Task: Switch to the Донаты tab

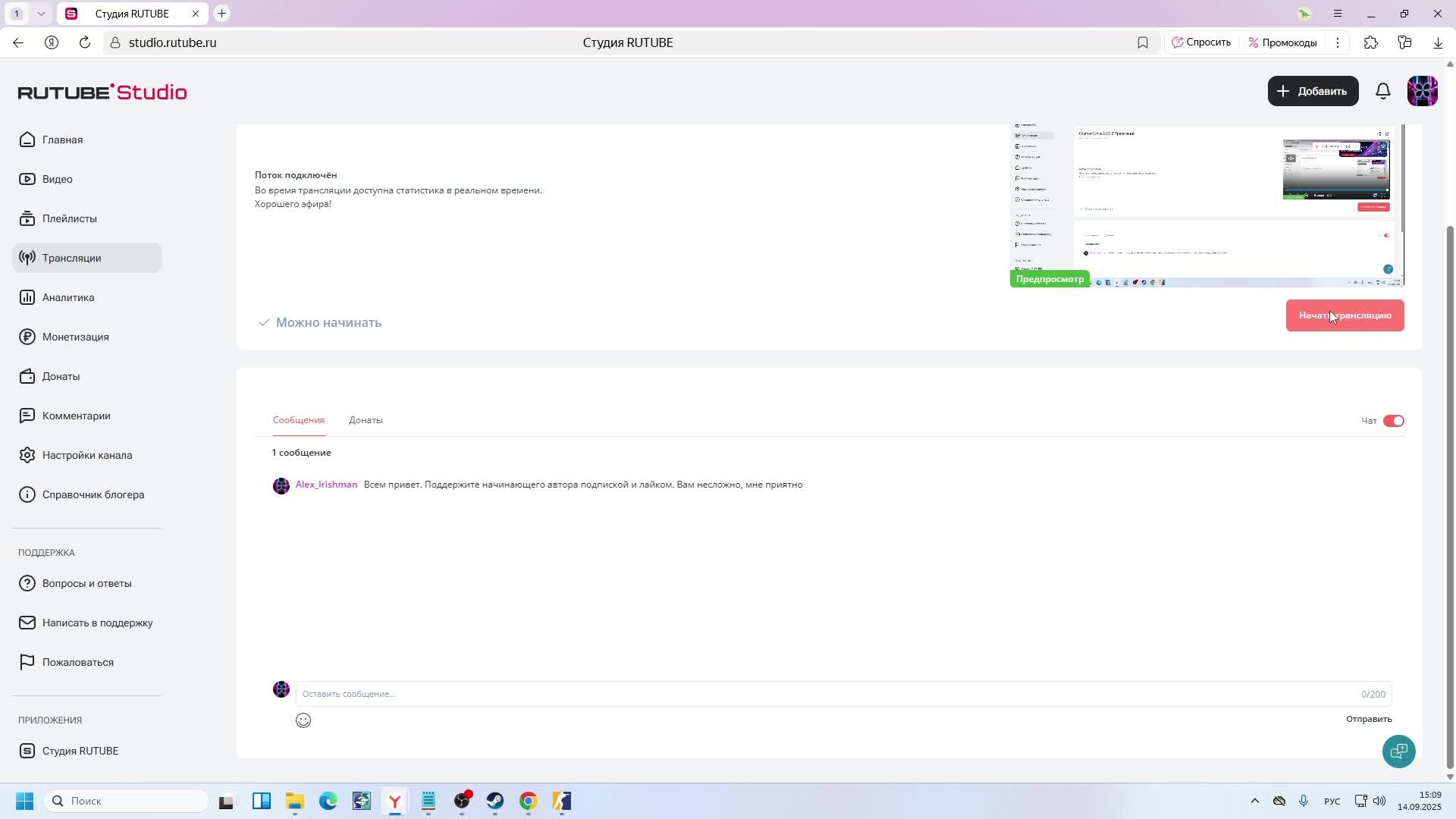Action: [x=366, y=420]
